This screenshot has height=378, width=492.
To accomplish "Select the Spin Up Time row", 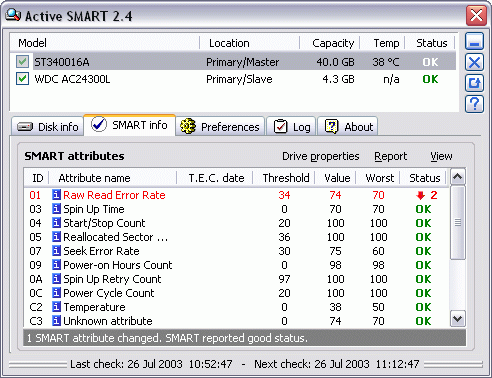I will pyautogui.click(x=237, y=209).
